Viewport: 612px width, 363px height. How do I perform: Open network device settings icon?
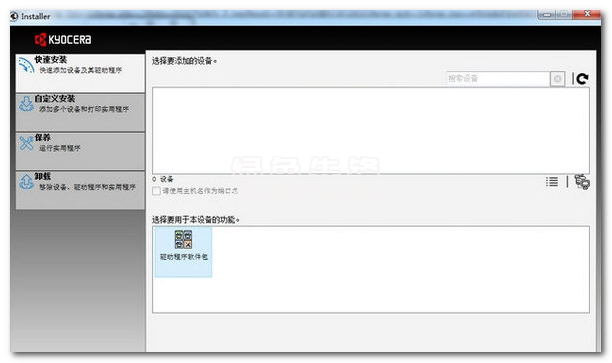(x=582, y=182)
